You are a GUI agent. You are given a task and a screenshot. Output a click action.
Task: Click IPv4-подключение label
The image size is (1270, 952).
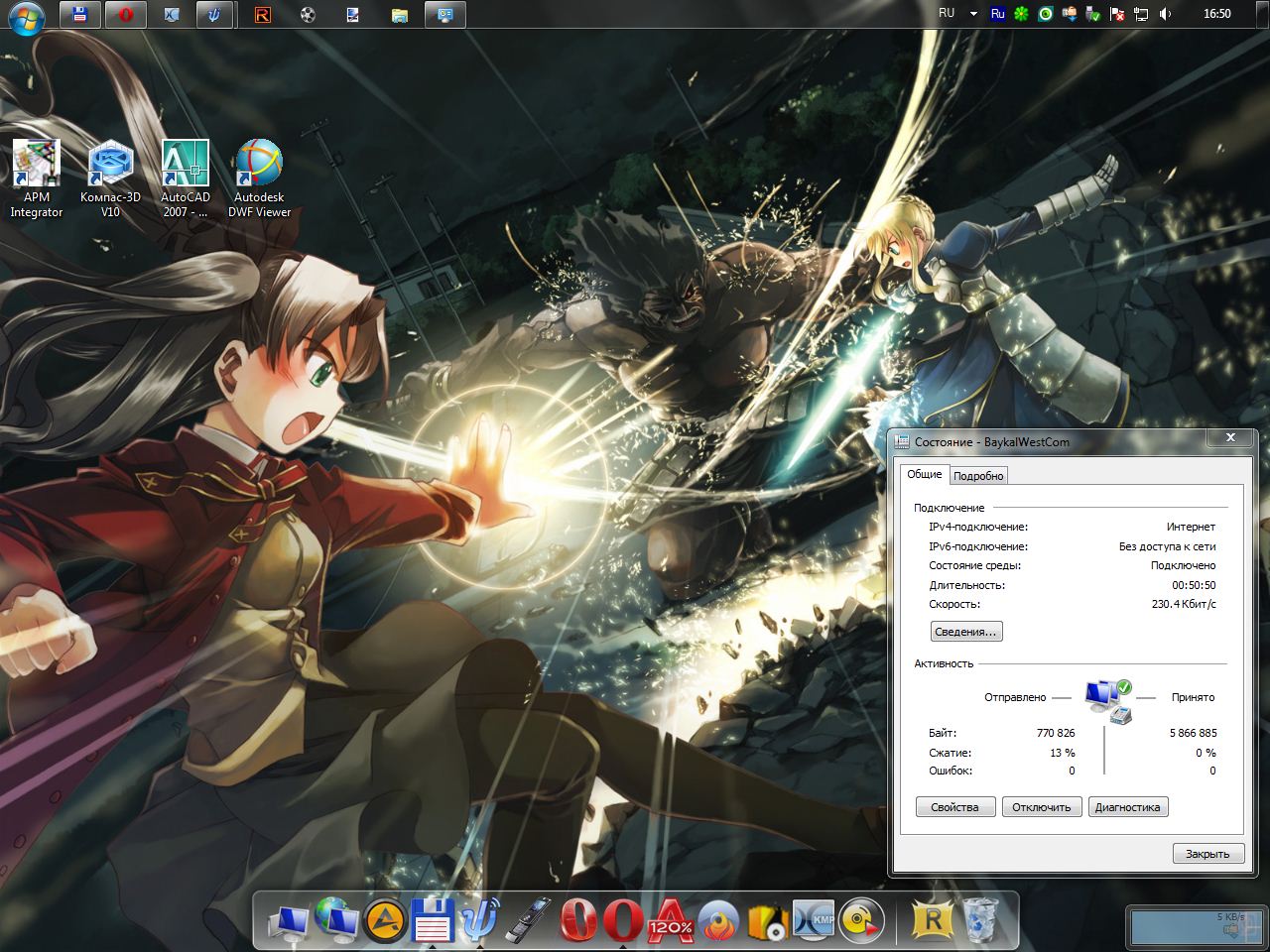point(977,528)
